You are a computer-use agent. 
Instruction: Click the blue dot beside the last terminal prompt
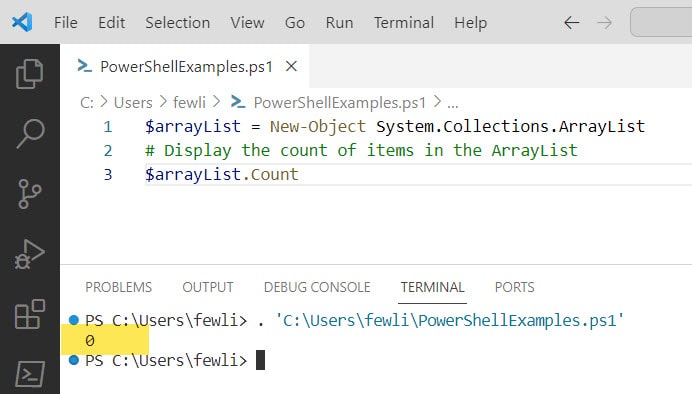(x=74, y=360)
